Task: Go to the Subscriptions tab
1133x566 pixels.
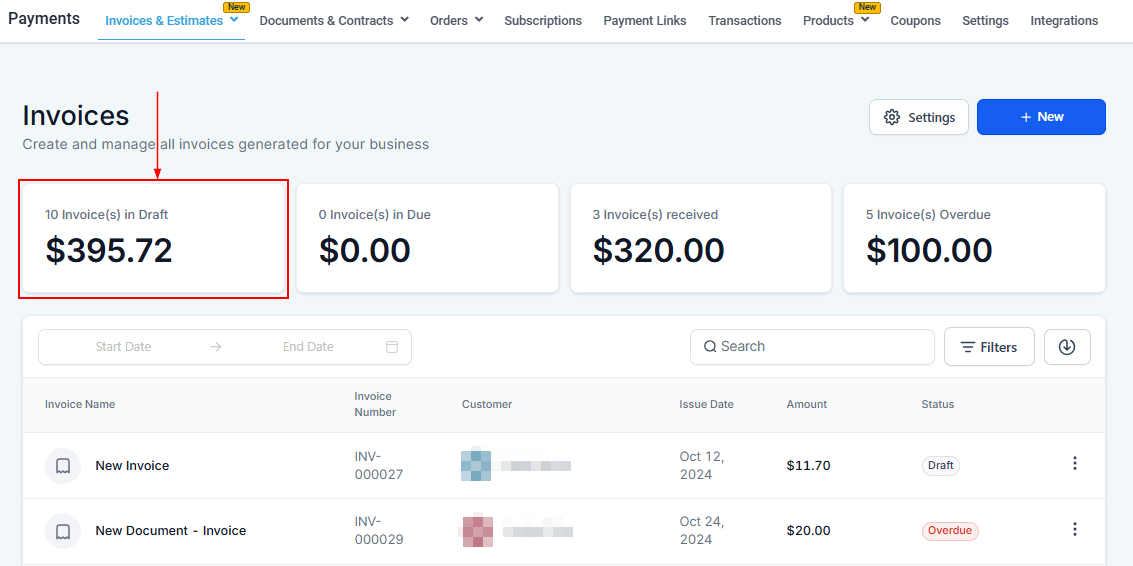Action: point(543,21)
